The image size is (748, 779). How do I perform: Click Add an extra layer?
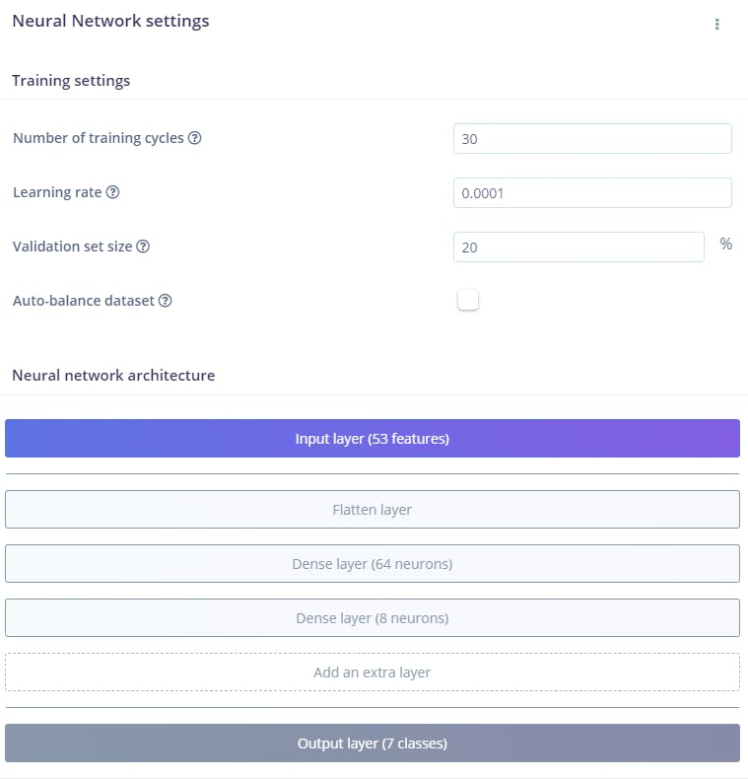pos(372,672)
